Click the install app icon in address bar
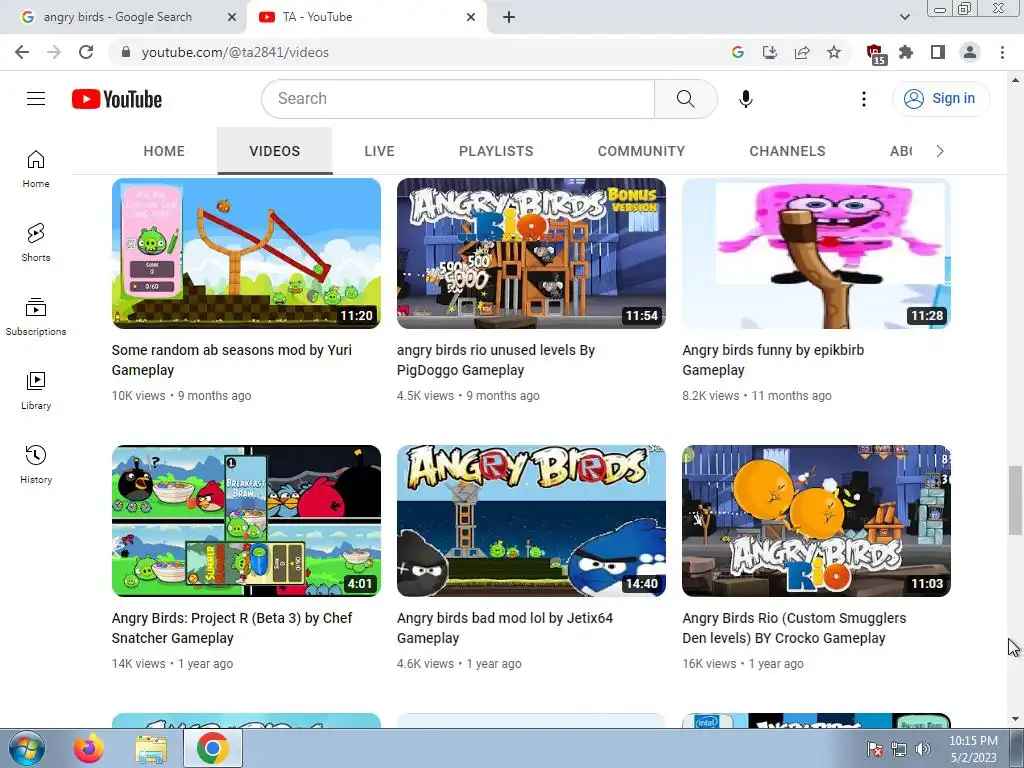 coord(770,52)
